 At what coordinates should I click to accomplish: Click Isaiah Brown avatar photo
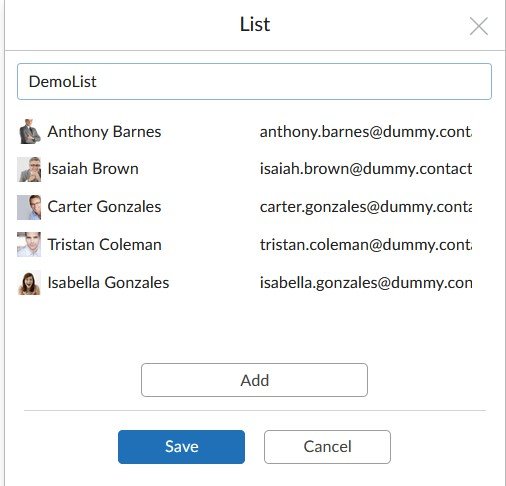tap(29, 169)
